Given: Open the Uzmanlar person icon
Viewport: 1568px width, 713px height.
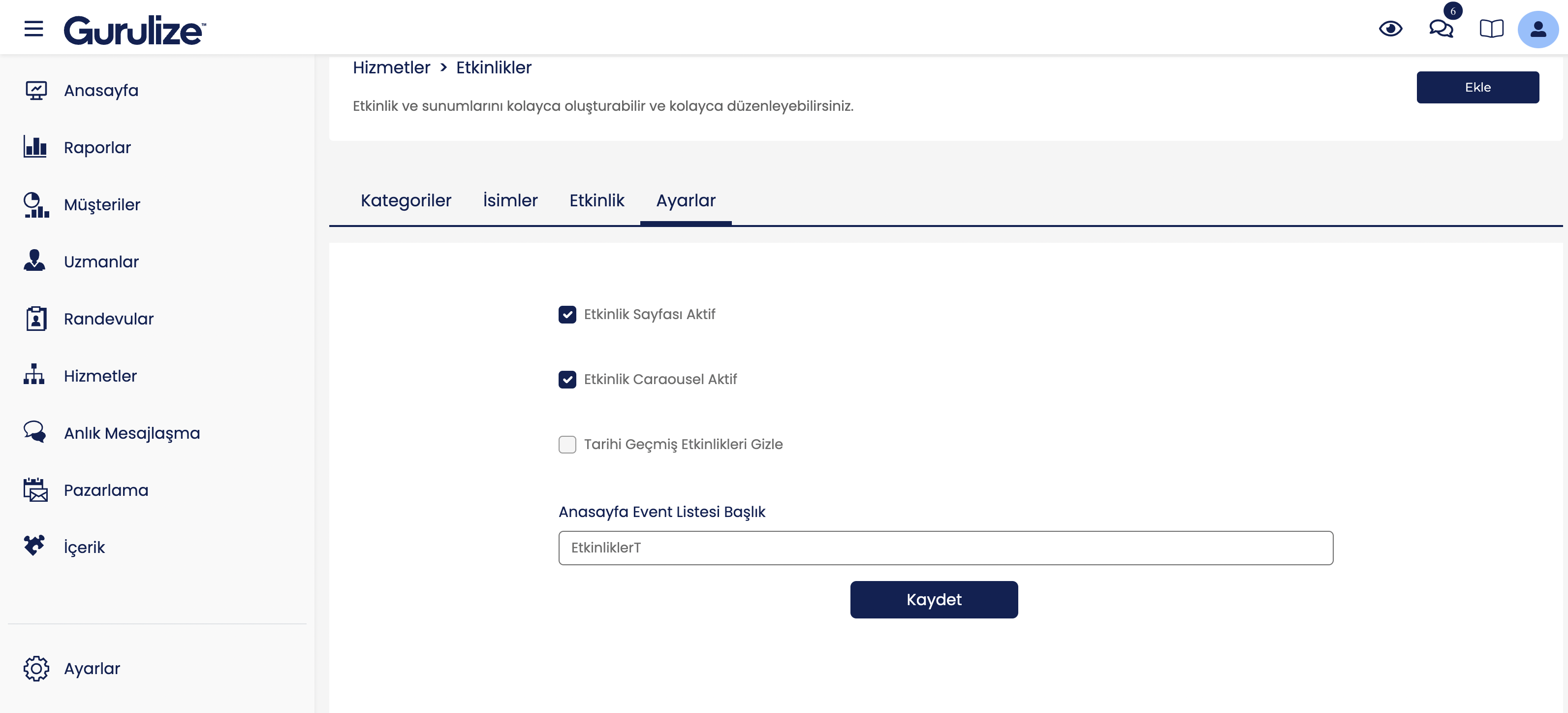Looking at the screenshot, I should tap(34, 260).
